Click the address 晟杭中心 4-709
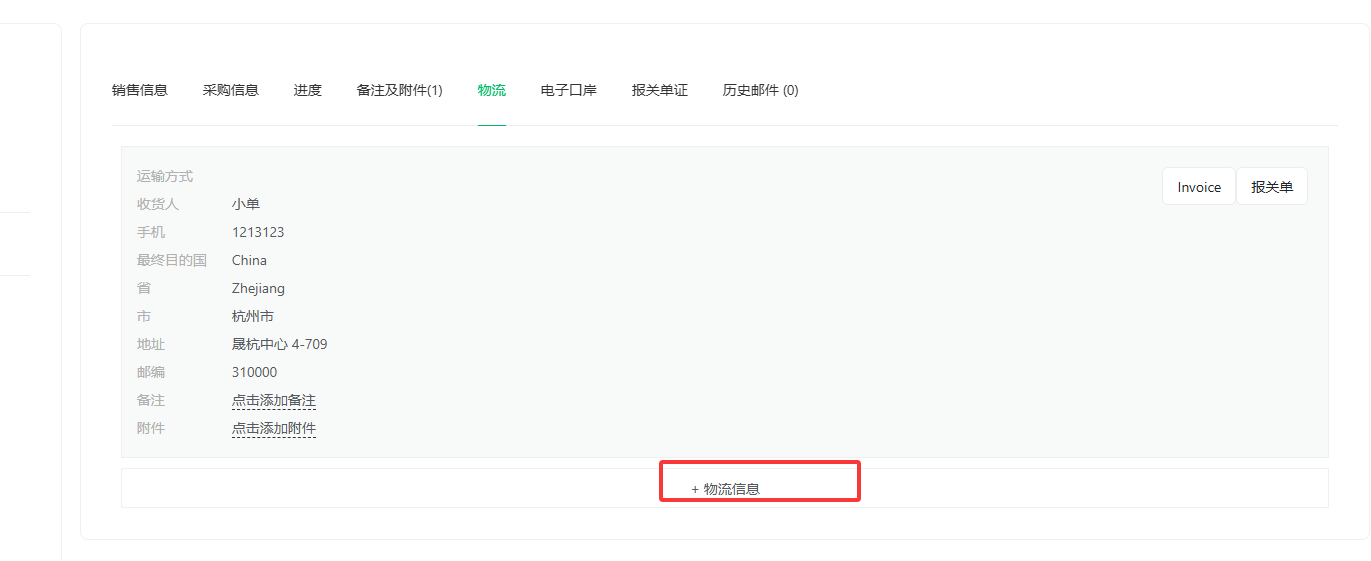 coord(280,344)
